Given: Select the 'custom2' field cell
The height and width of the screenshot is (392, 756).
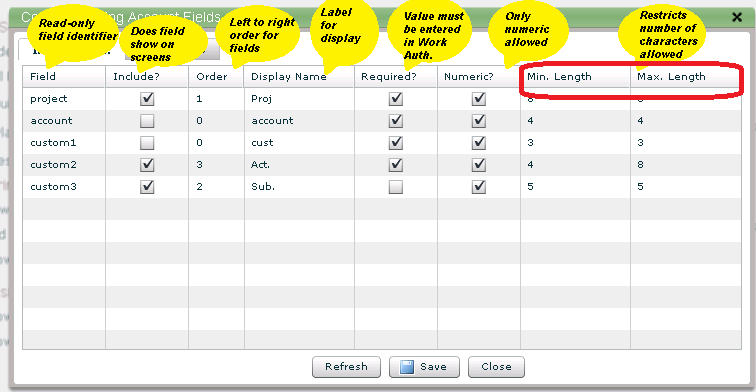Looking at the screenshot, I should [x=64, y=165].
